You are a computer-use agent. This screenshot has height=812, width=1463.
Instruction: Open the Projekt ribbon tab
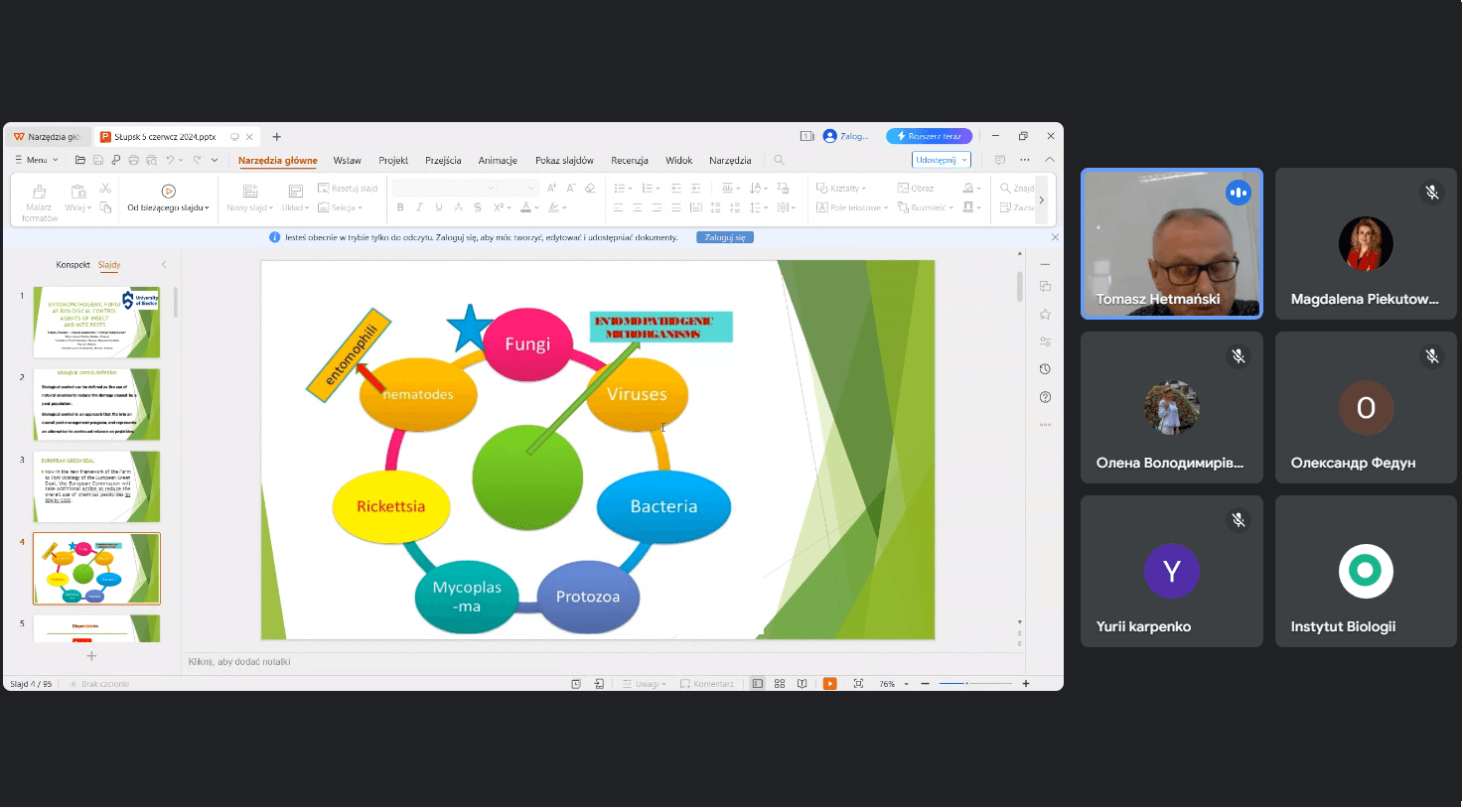(393, 160)
